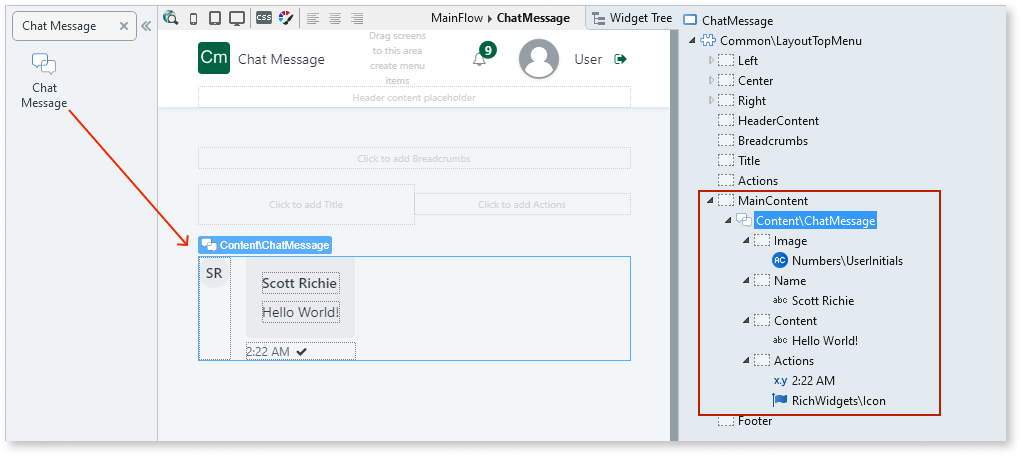Click the notification bell icon
The height and width of the screenshot is (456, 1021).
click(480, 60)
